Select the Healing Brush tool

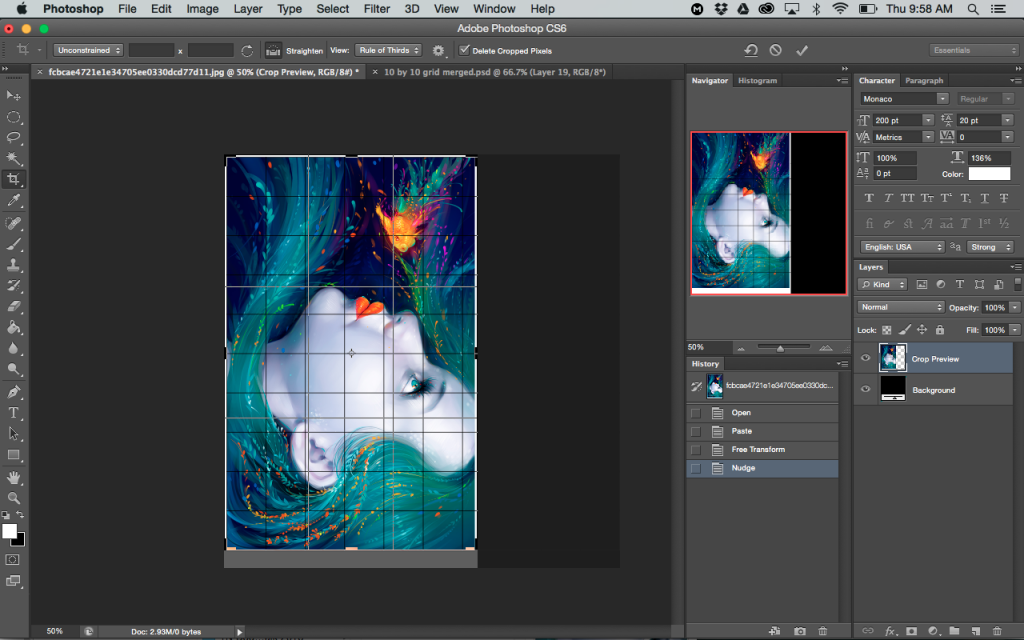tap(13, 223)
